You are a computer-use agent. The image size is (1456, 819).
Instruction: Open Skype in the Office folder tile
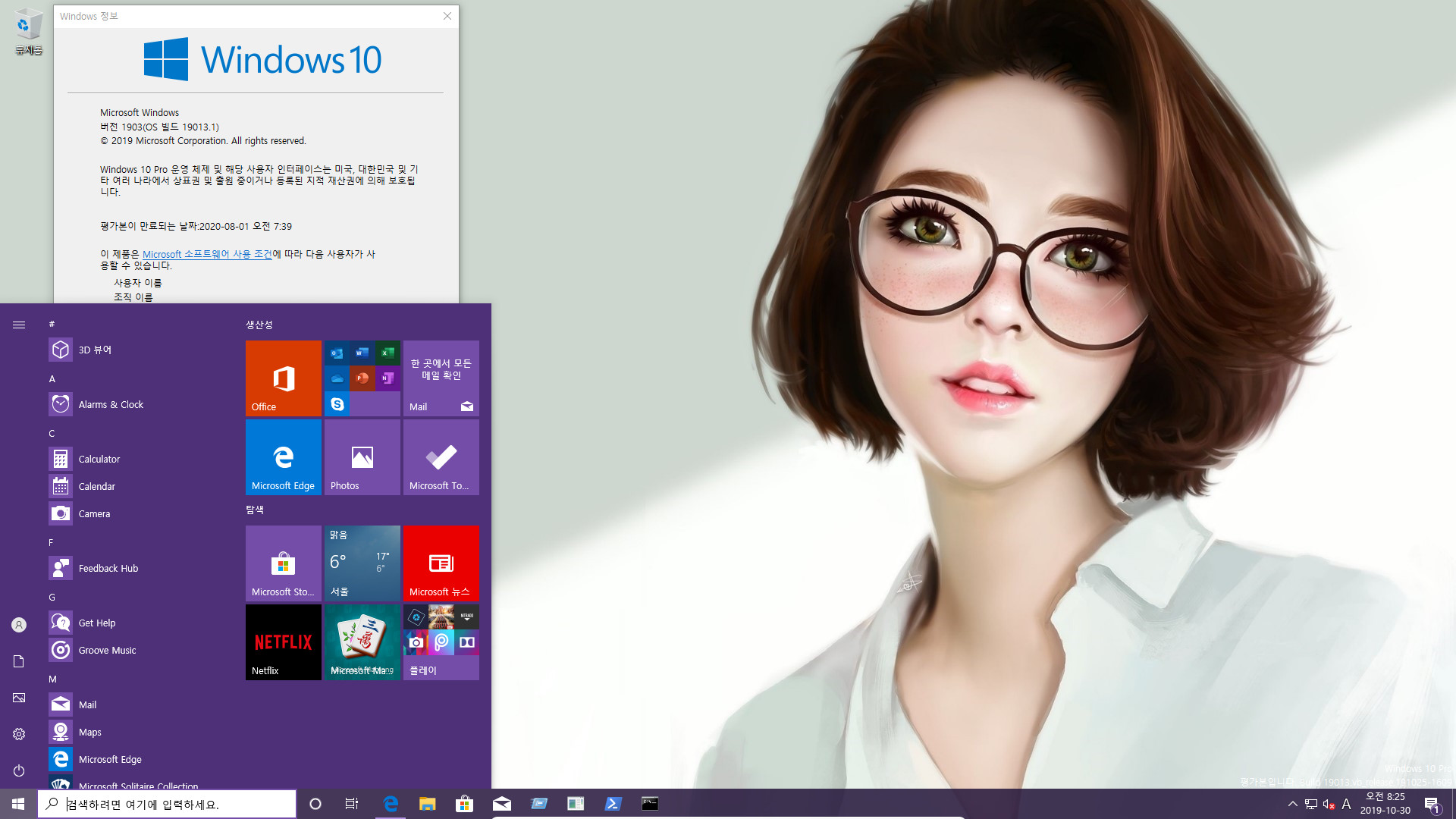click(x=337, y=404)
